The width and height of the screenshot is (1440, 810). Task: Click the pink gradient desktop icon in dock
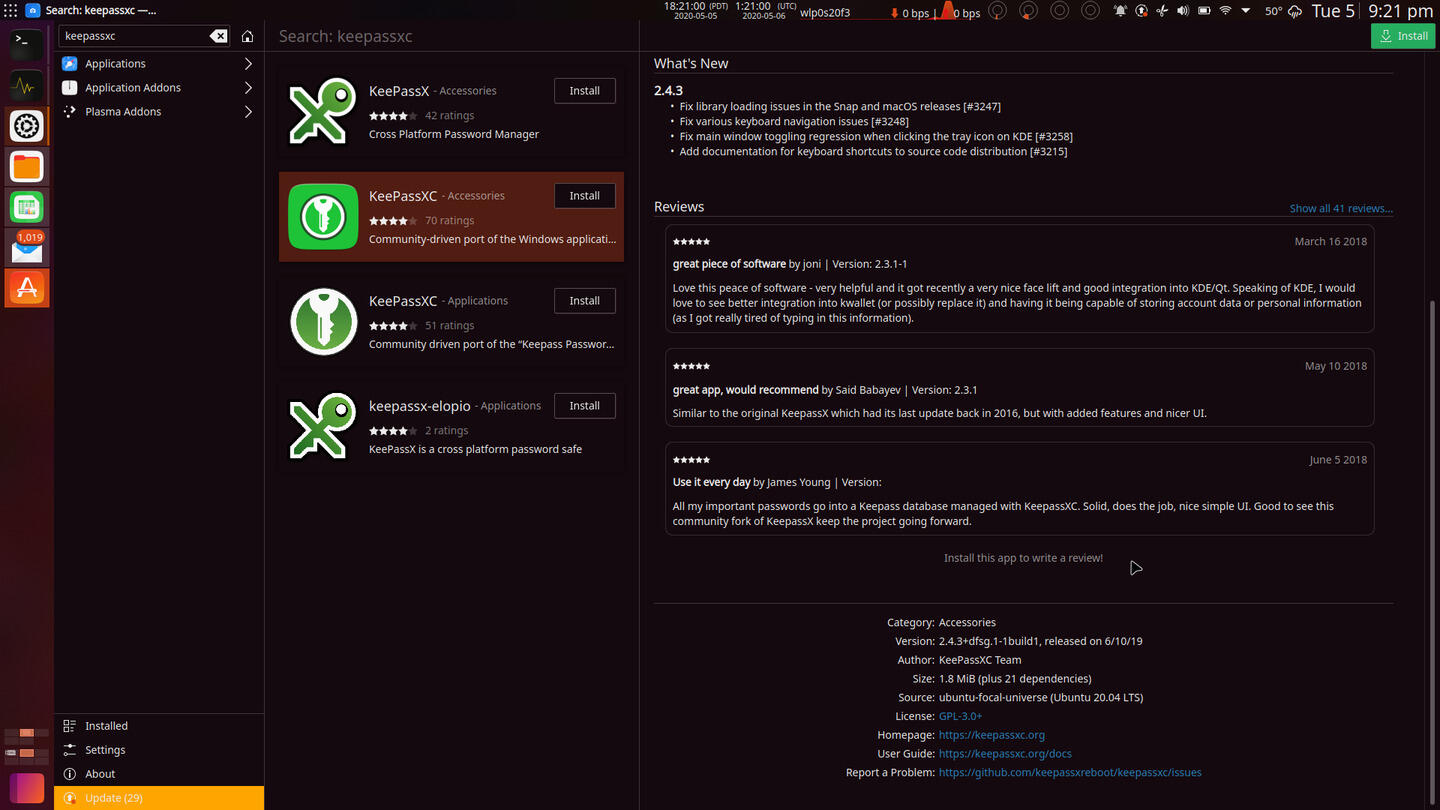coord(27,787)
